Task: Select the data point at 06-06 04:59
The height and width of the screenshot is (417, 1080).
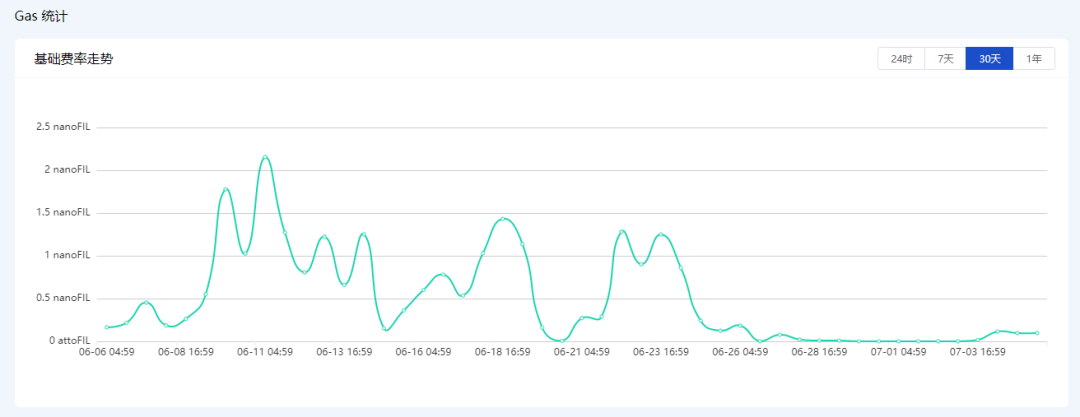Action: pyautogui.click(x=107, y=327)
